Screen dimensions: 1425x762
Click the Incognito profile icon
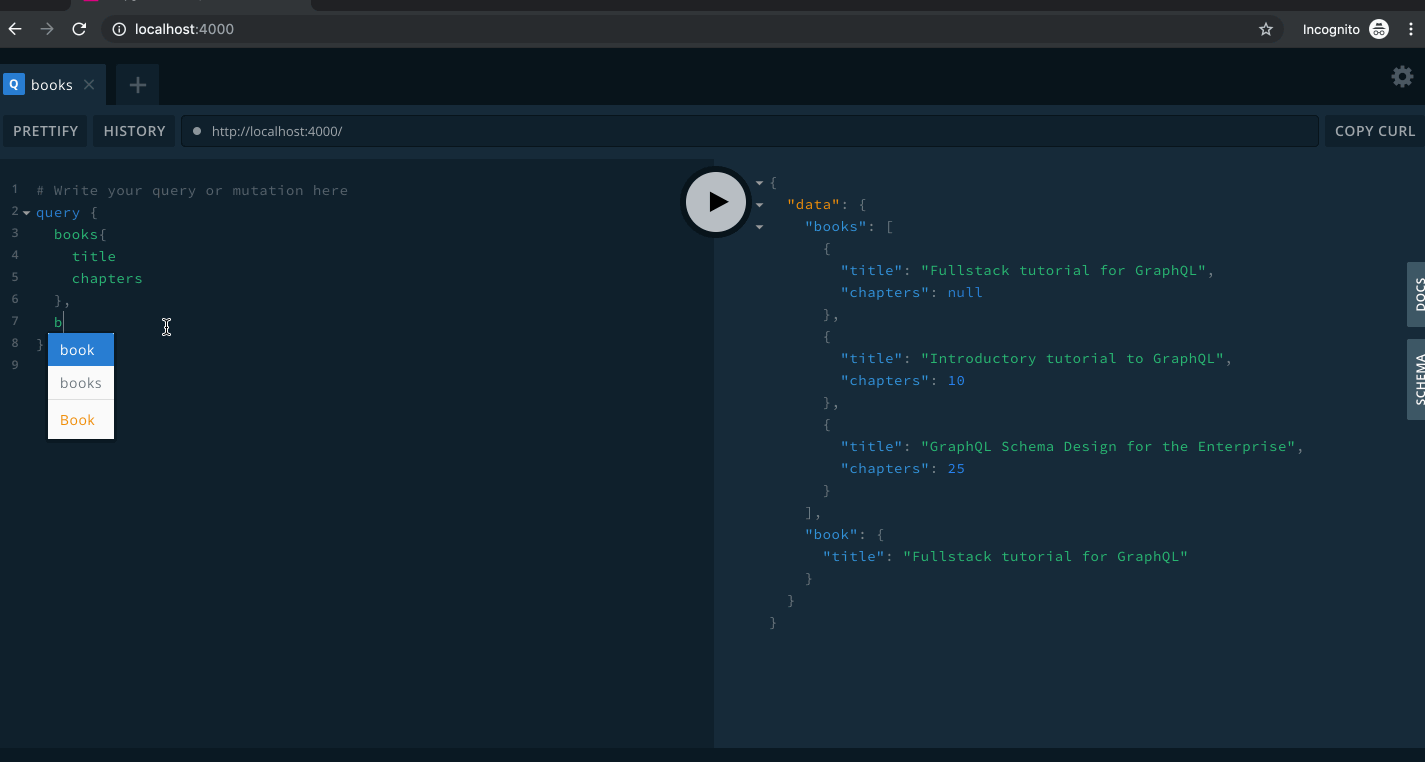point(1378,29)
